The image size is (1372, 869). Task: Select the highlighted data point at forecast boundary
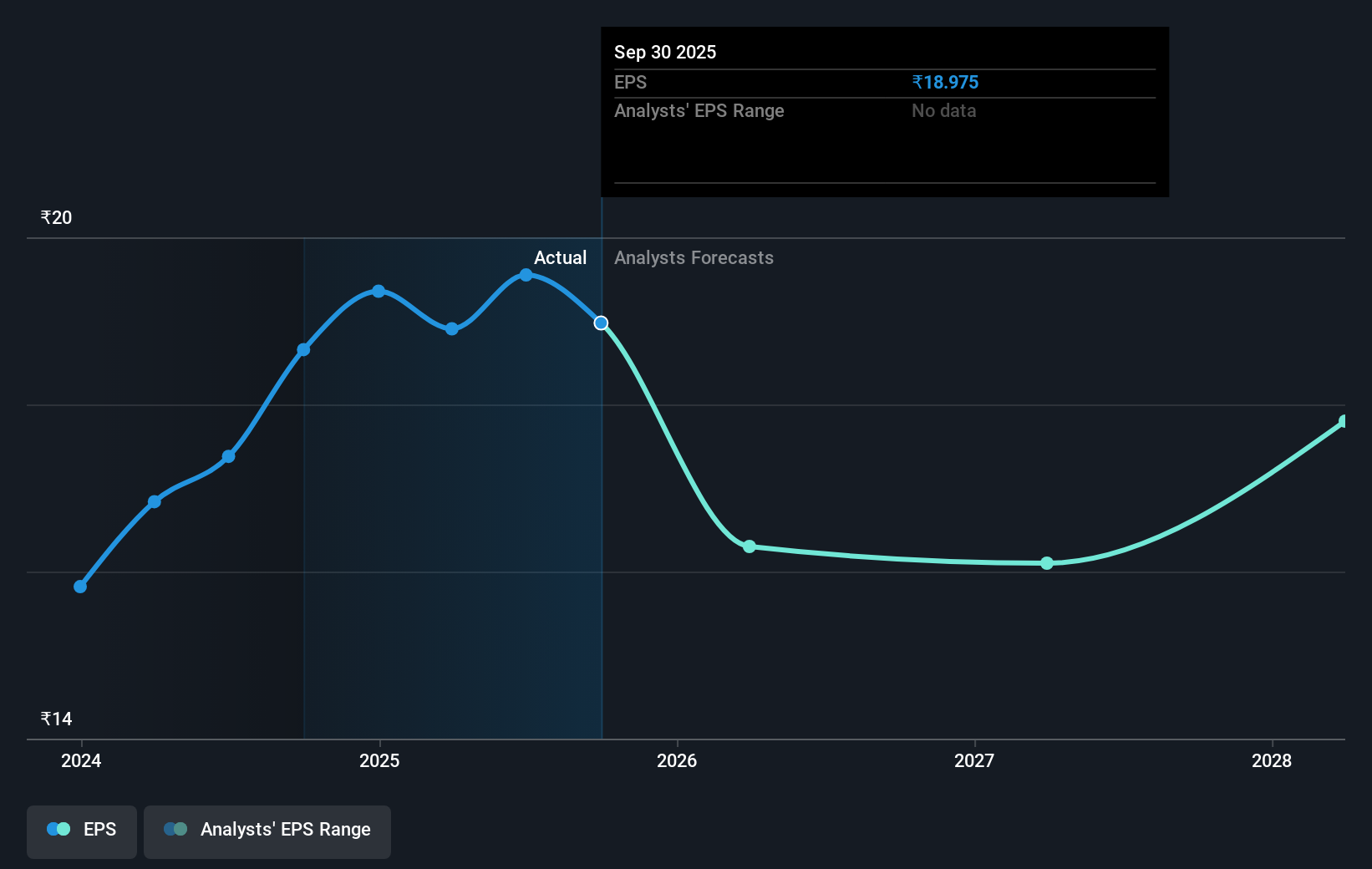[601, 323]
